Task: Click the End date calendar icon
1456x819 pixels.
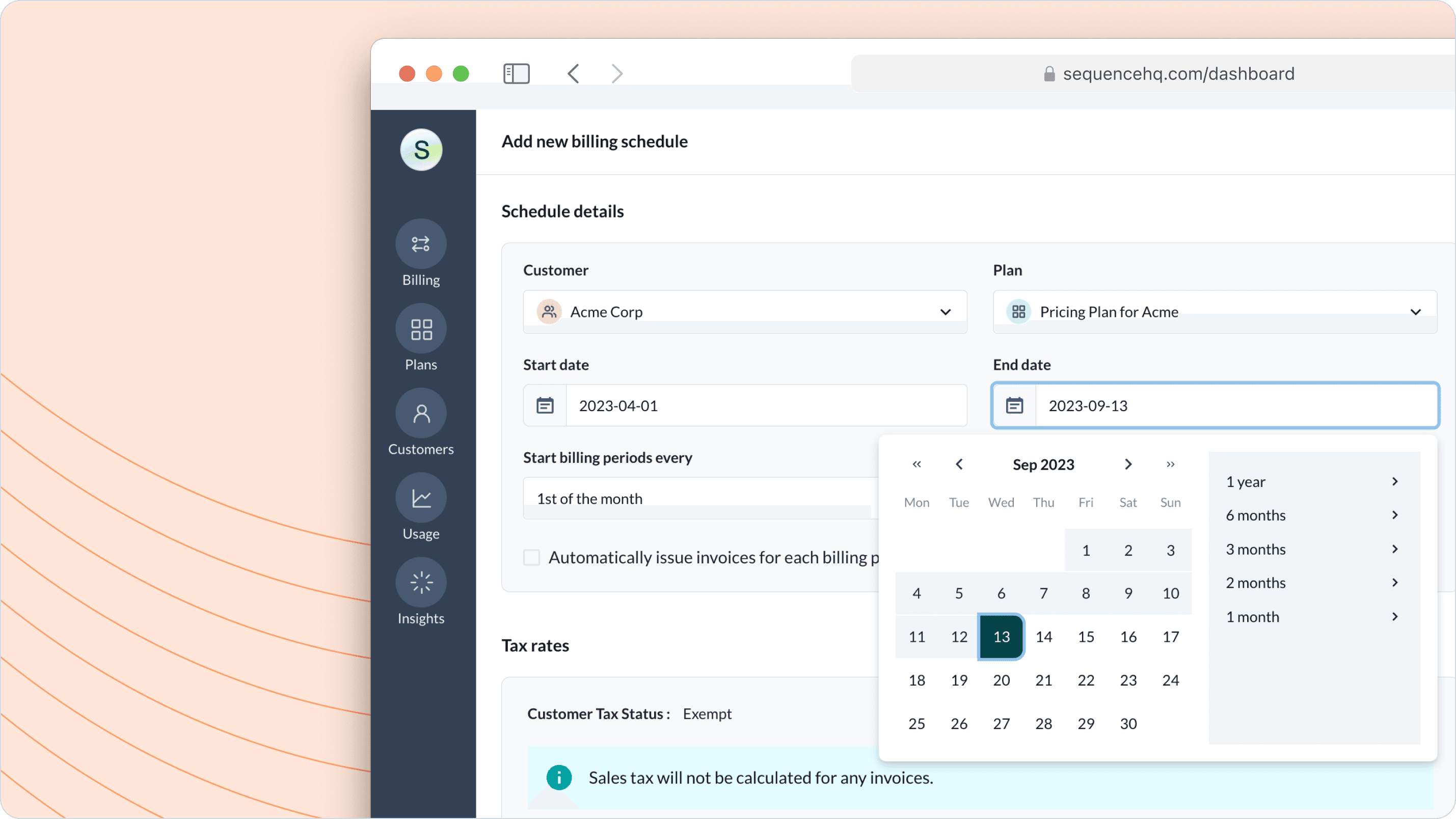Action: [1015, 405]
